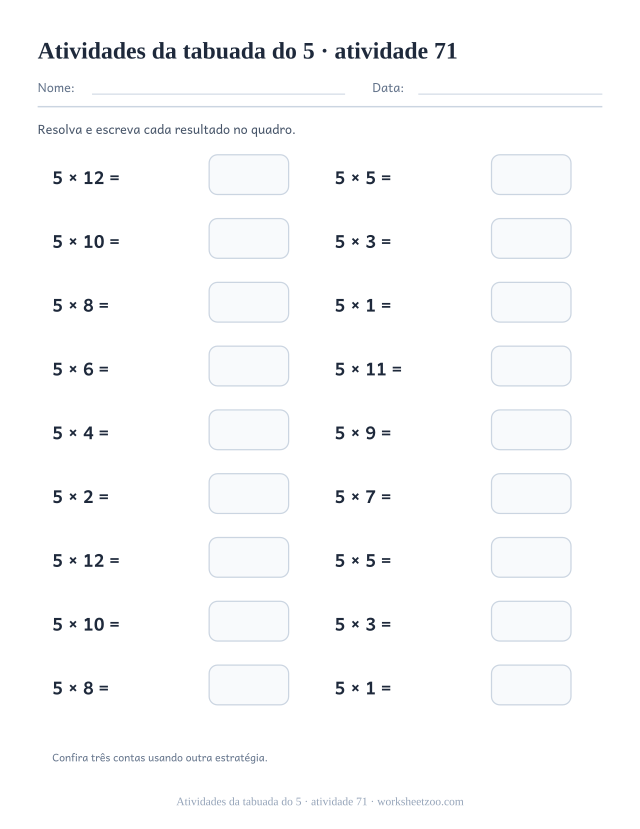Select answer box for 5 × 4
Viewport: 640px width, 829px height.
click(x=249, y=430)
